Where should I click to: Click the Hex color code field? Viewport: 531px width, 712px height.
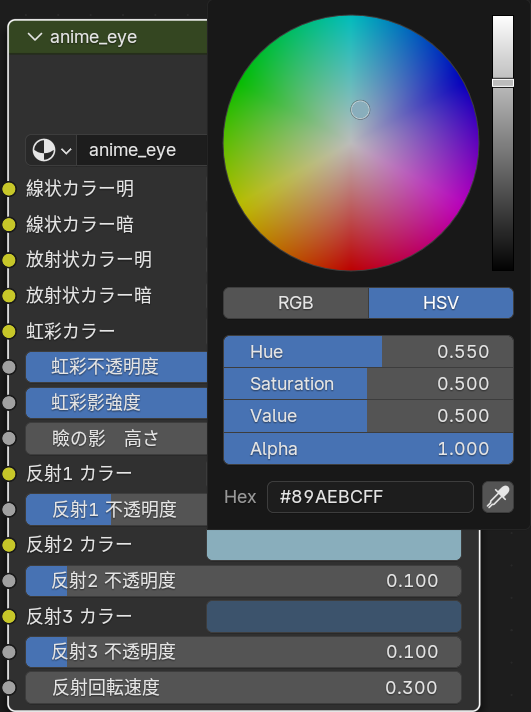pyautogui.click(x=370, y=497)
